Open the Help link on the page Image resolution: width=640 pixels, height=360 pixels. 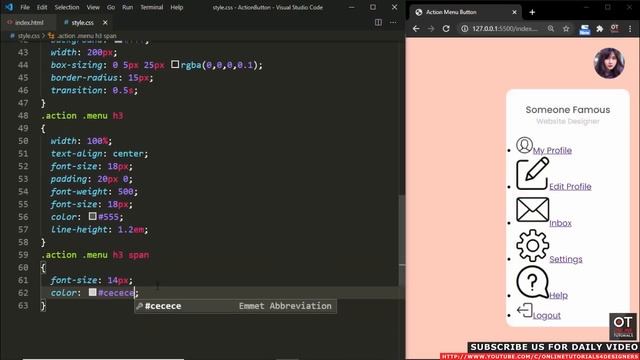click(x=558, y=296)
